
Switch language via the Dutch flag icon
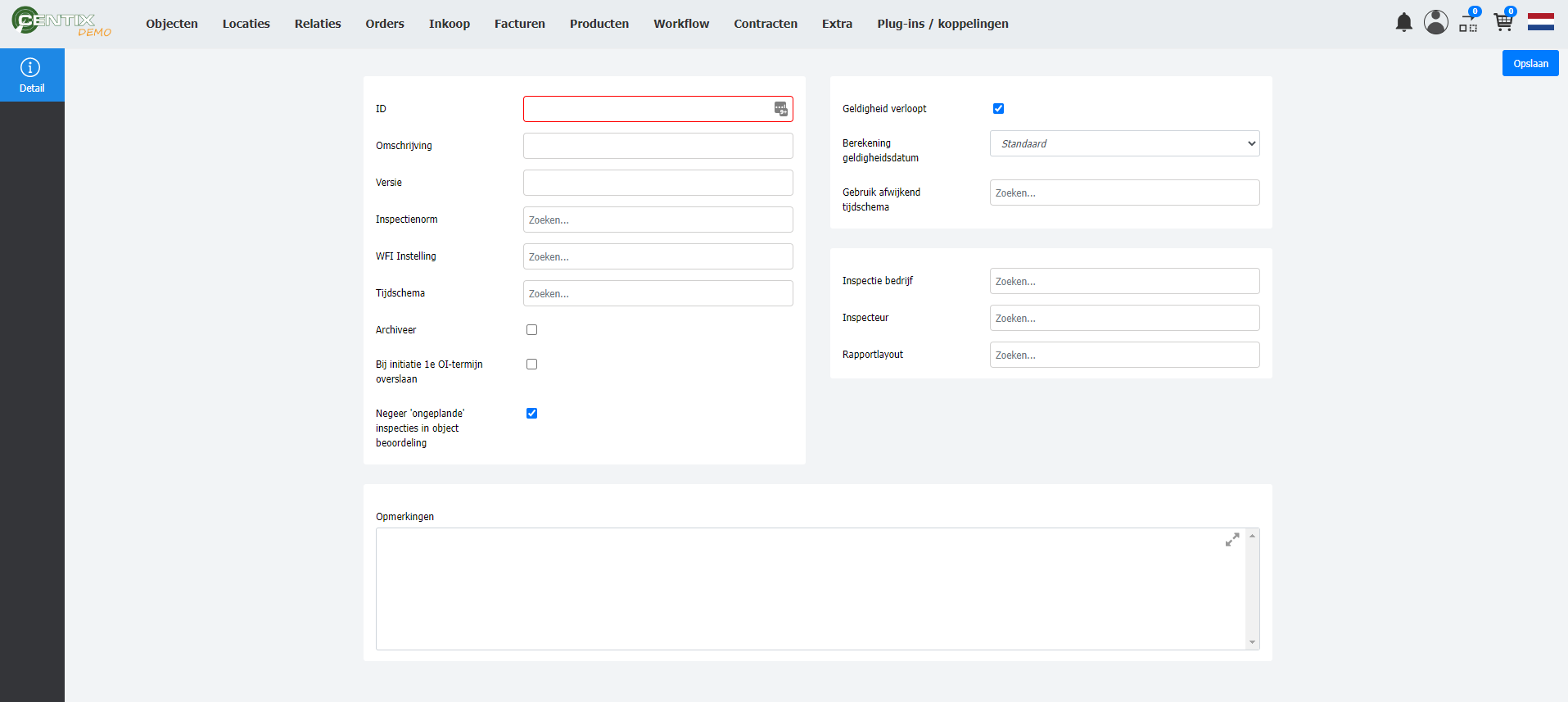[x=1540, y=22]
